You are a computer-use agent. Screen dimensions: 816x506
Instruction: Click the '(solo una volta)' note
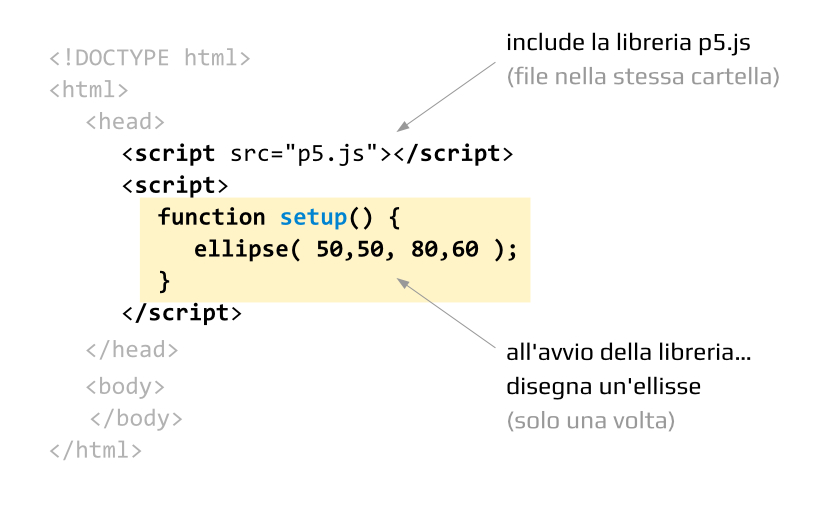point(590,421)
